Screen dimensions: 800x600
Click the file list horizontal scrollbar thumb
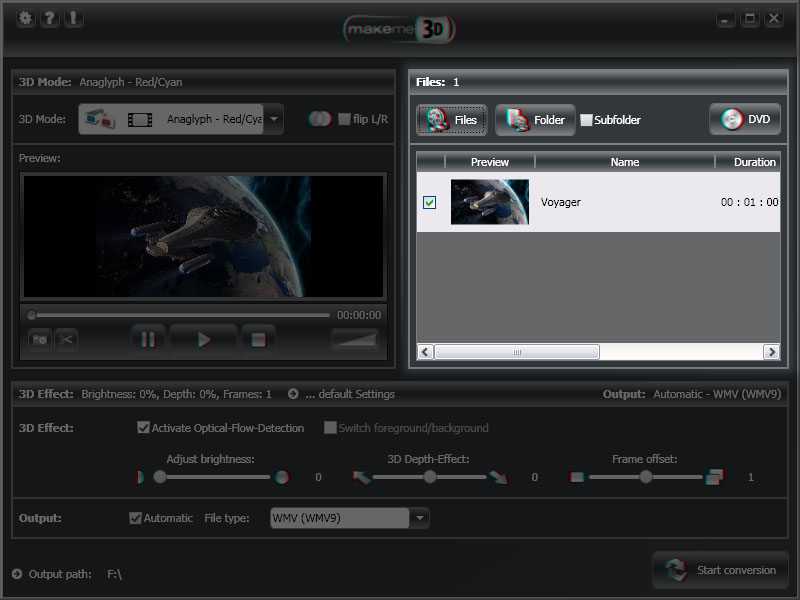tap(517, 352)
